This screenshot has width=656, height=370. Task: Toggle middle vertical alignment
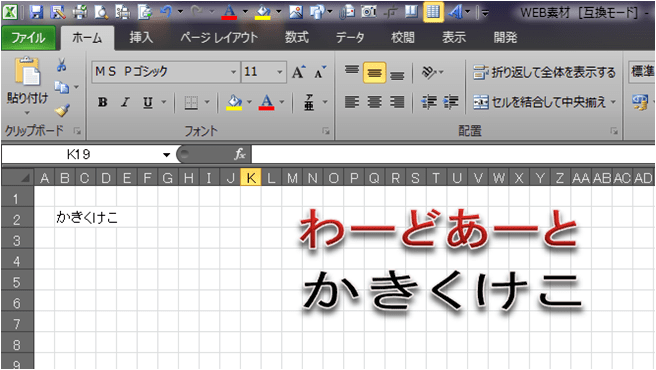[374, 72]
